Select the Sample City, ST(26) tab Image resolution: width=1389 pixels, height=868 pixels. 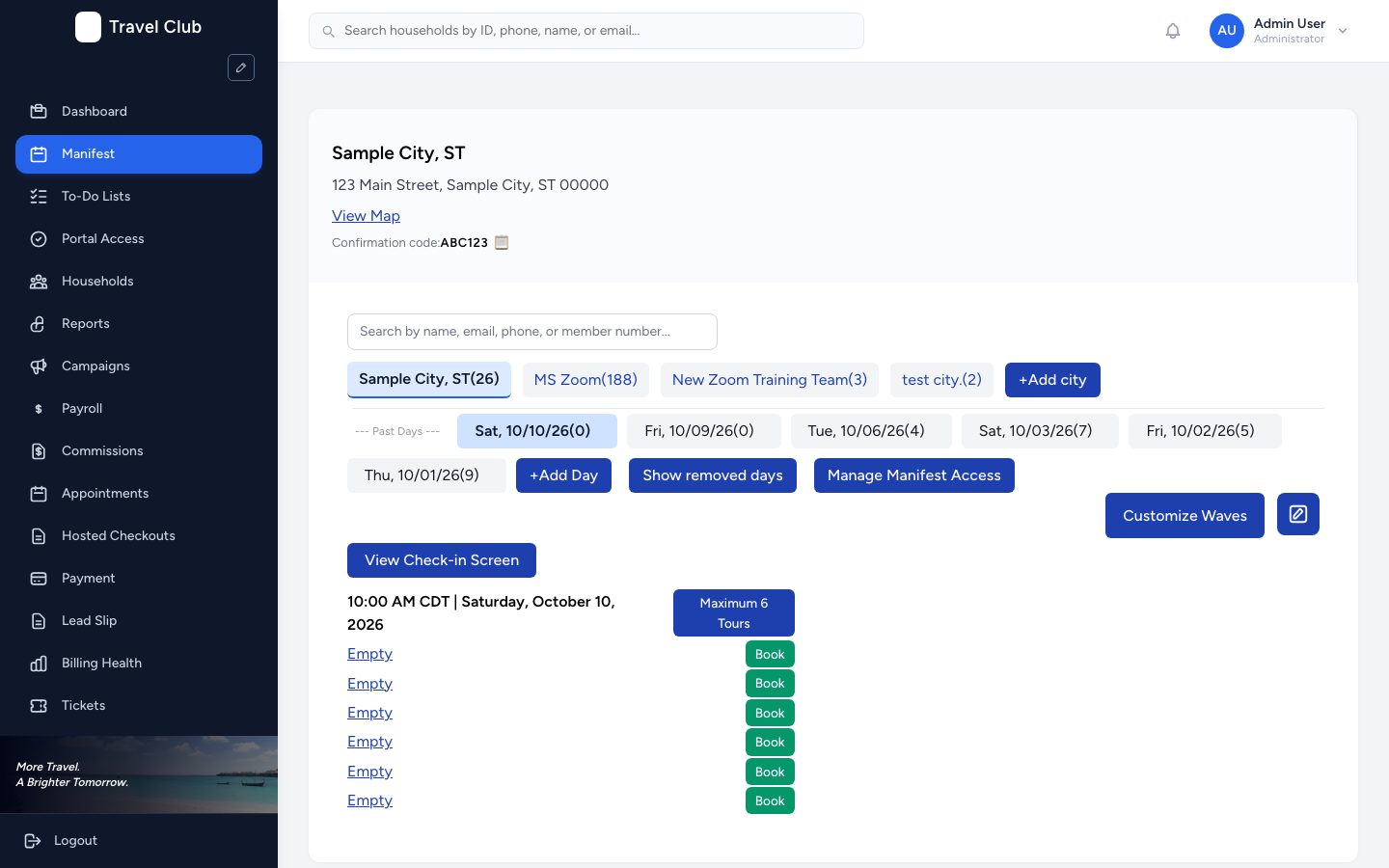pos(429,380)
